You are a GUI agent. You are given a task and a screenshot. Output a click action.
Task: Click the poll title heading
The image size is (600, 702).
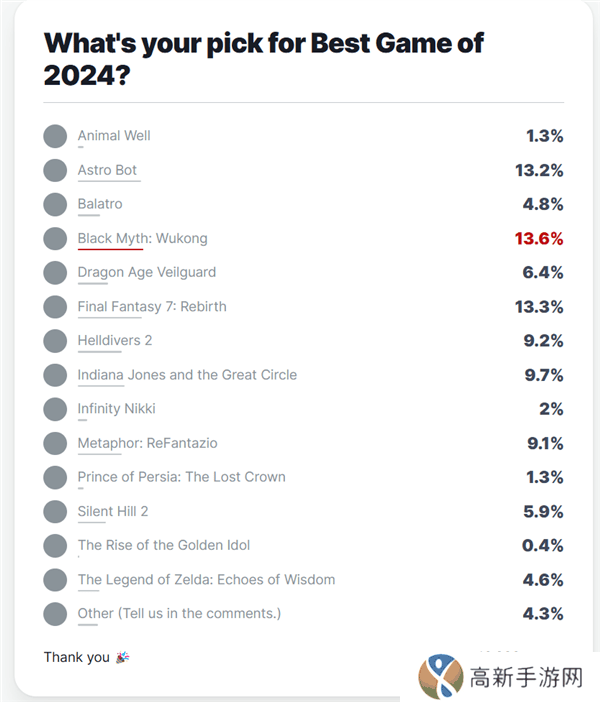click(264, 58)
